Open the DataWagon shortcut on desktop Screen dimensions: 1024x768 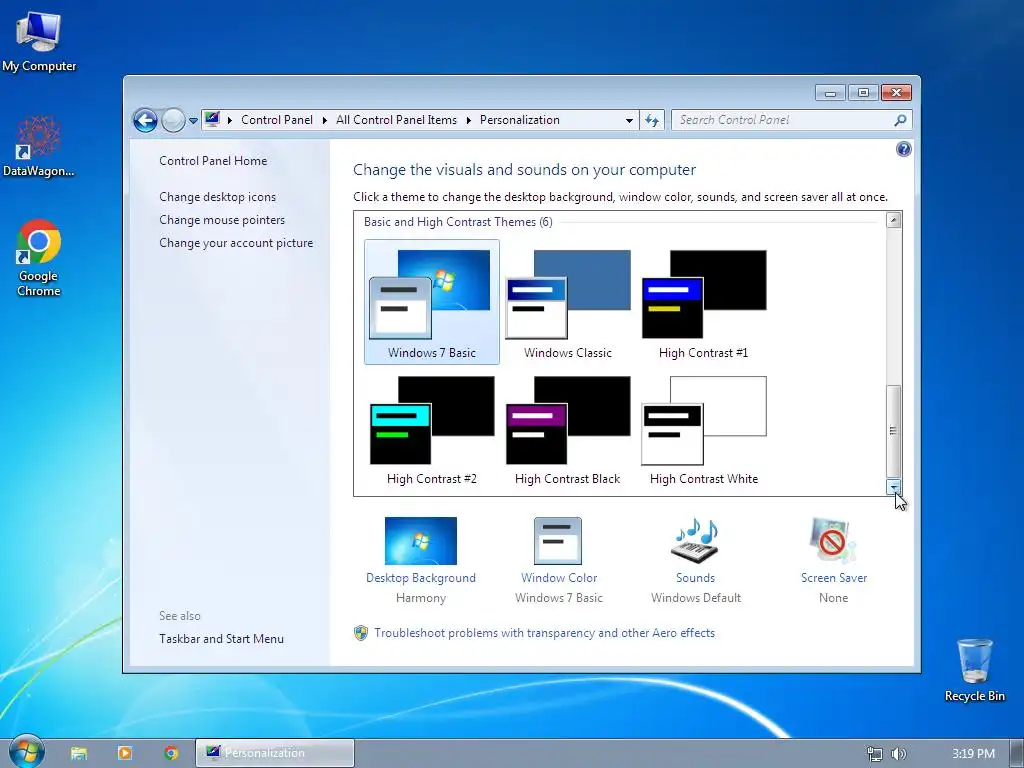tap(39, 146)
